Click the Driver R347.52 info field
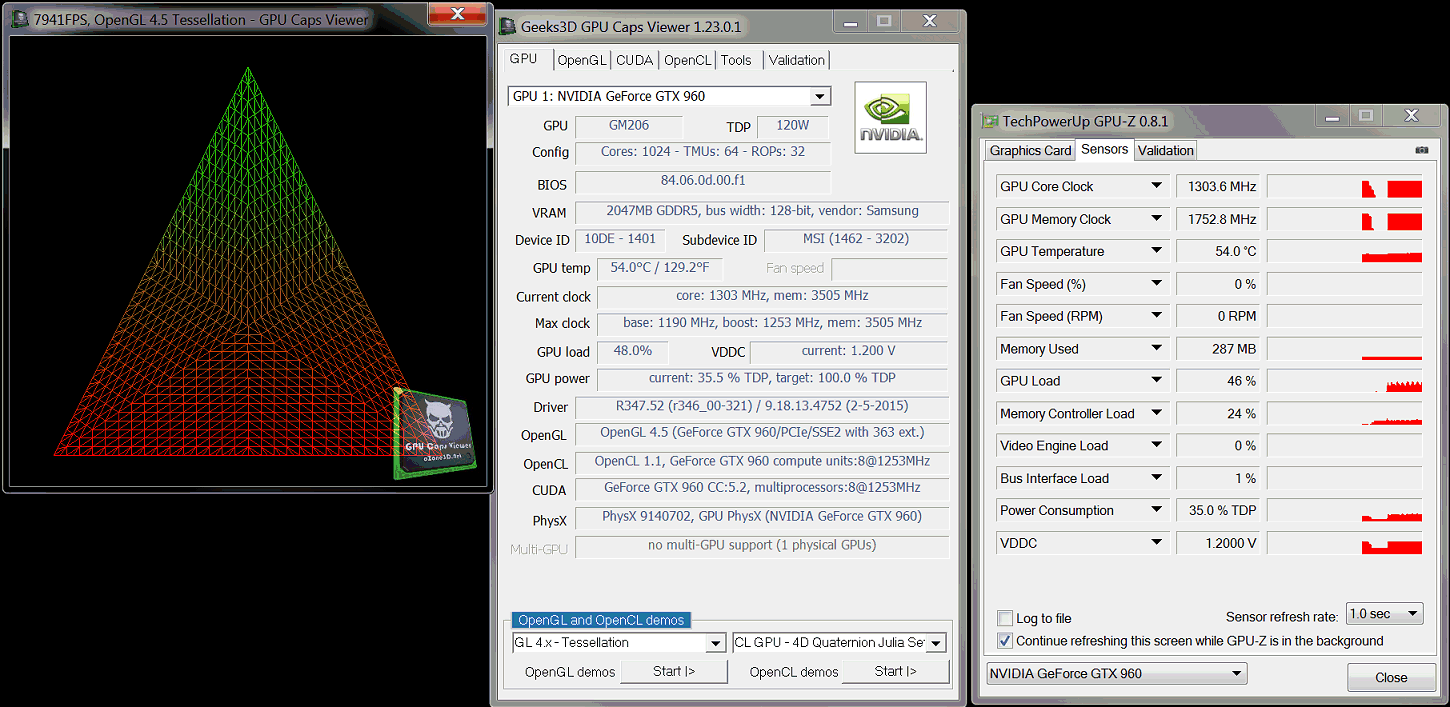 (x=762, y=407)
